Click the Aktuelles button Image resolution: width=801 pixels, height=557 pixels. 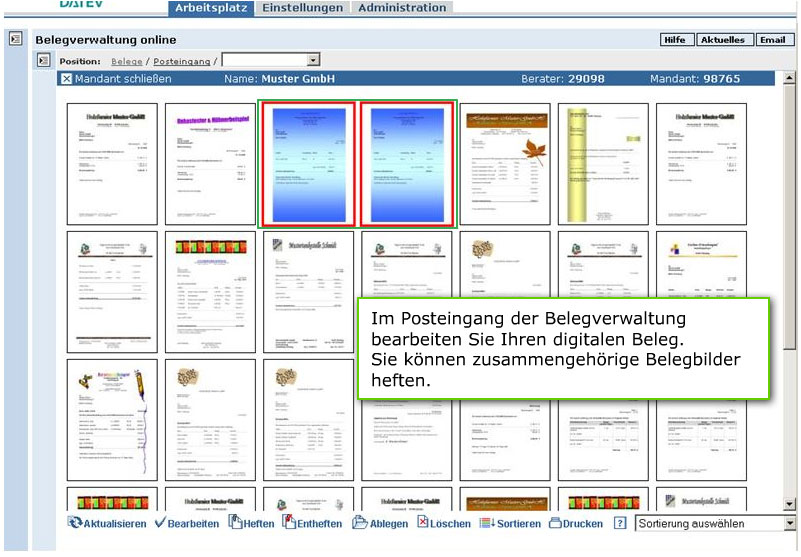click(x=723, y=40)
